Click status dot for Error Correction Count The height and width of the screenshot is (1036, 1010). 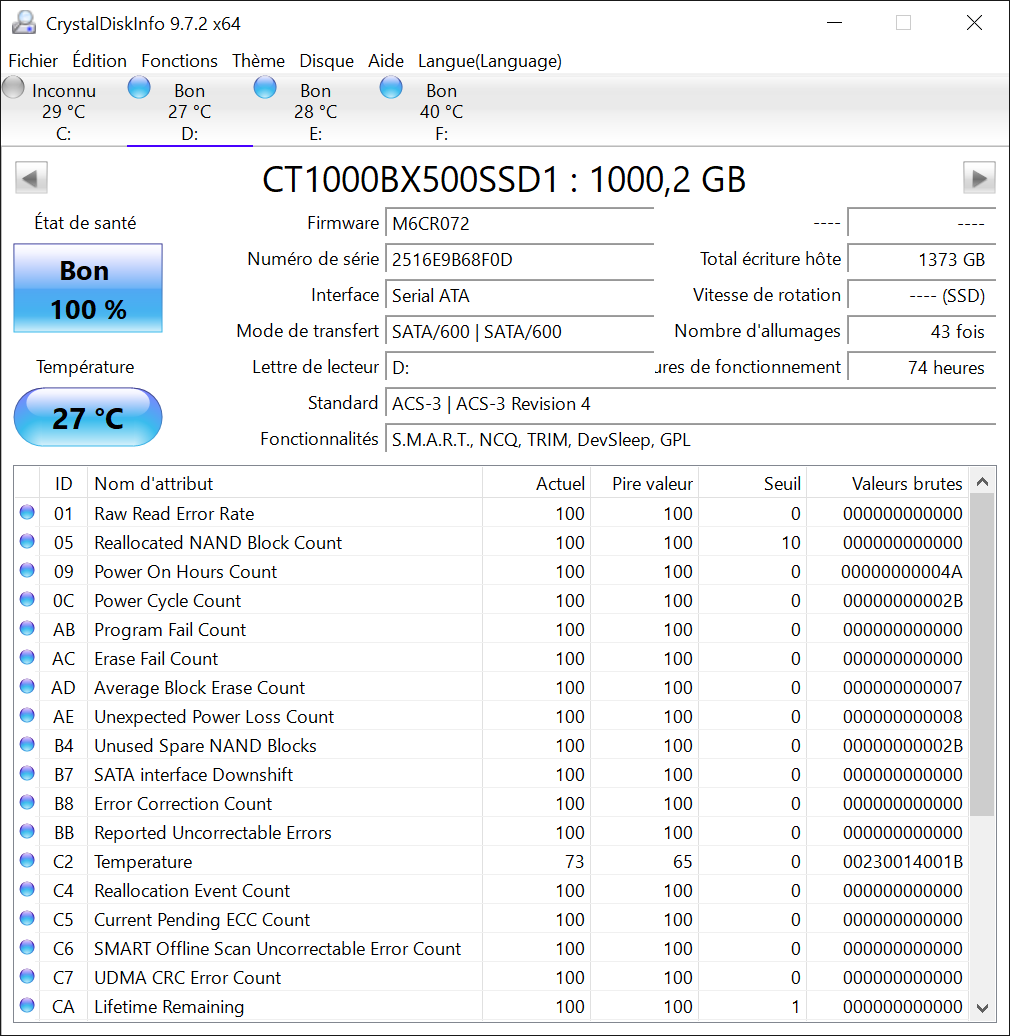click(27, 802)
